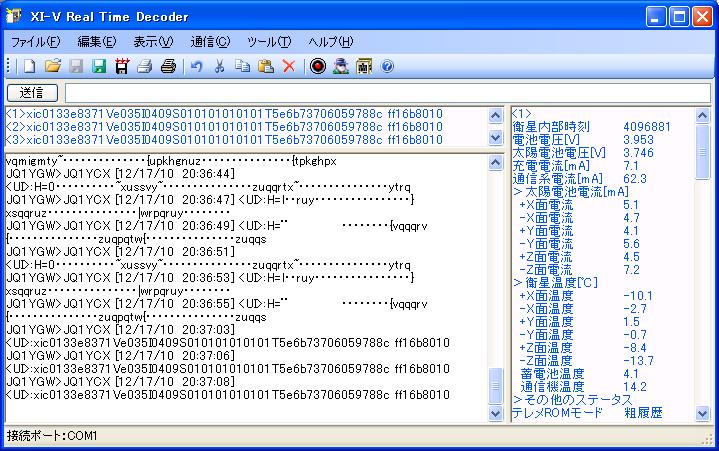The height and width of the screenshot is (451, 719).
Task: Click the up arrow of the log pane scrollbar
Action: (495, 163)
